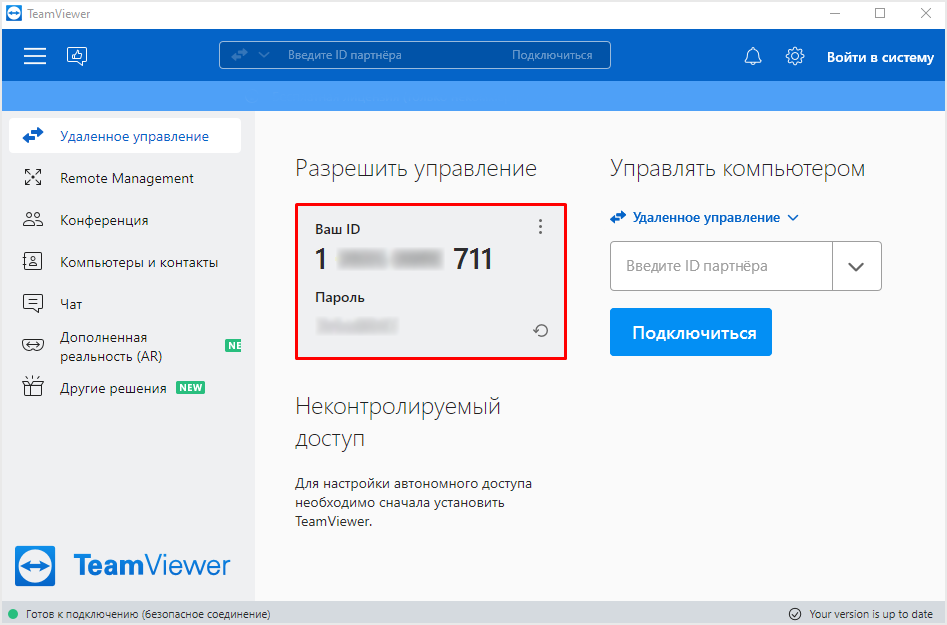The width and height of the screenshot is (947, 625).
Task: Click the blue Подключиться button
Action: [x=691, y=332]
